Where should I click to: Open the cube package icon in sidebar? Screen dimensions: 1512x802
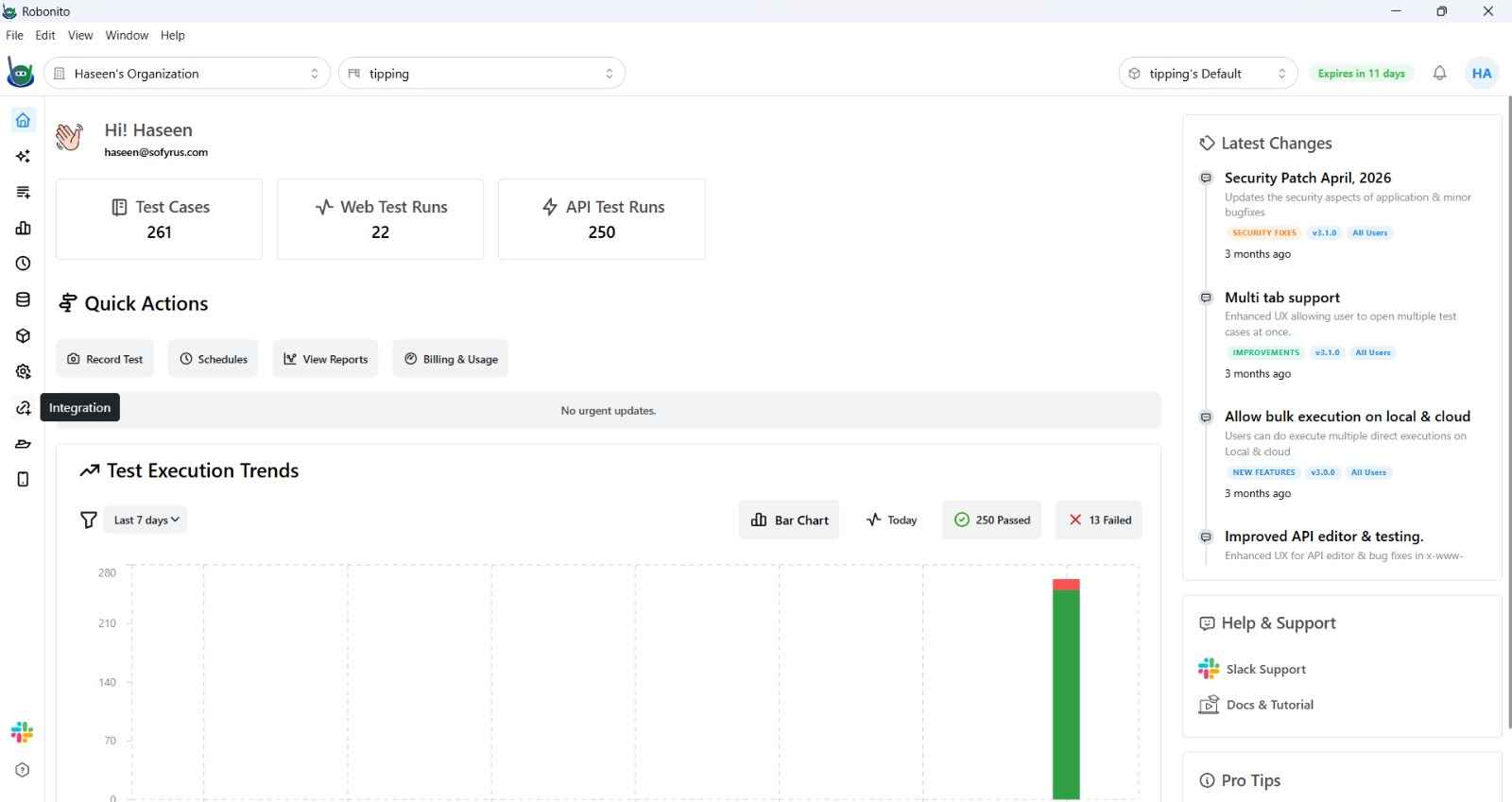(23, 335)
